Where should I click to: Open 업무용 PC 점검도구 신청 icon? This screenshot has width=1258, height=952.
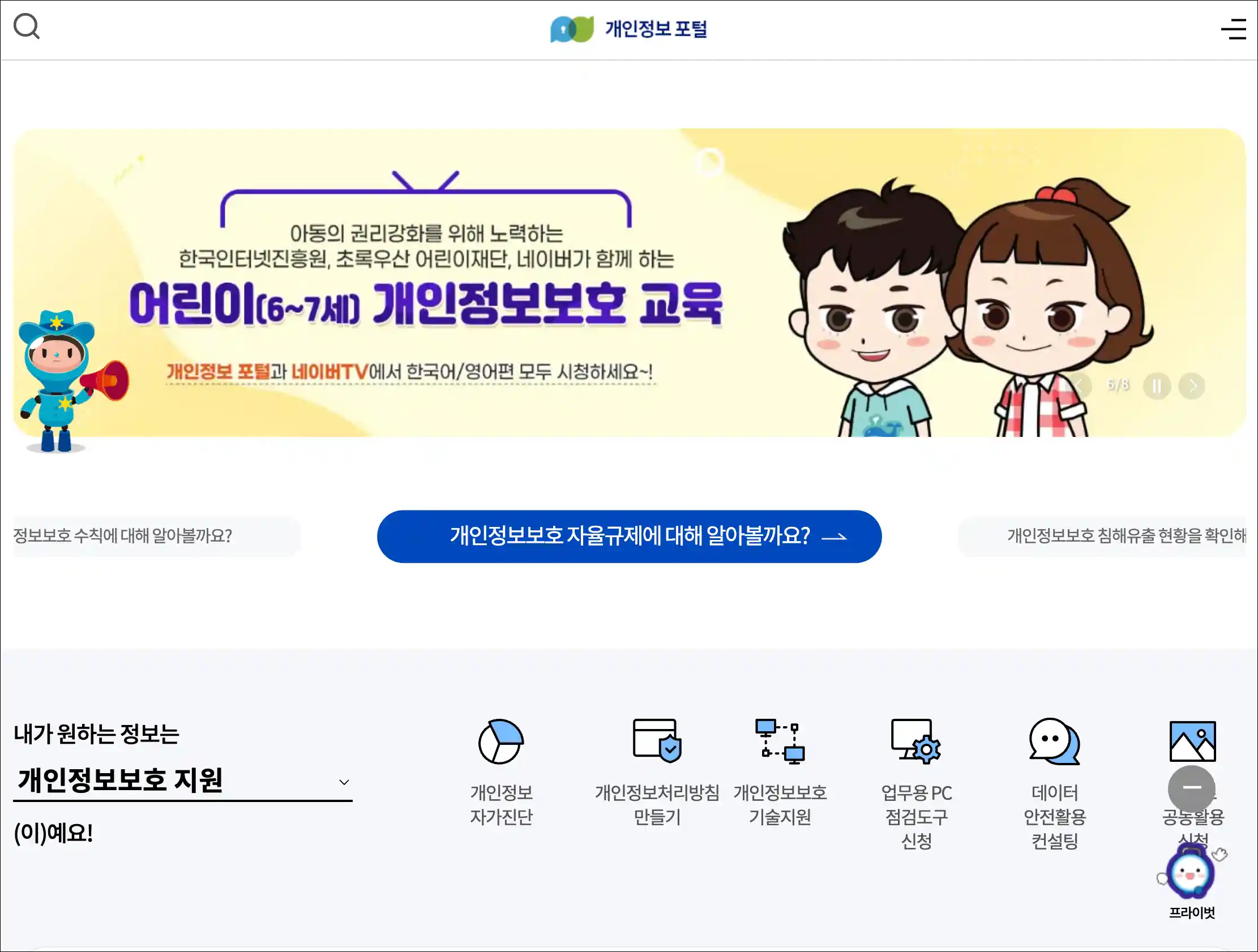[915, 741]
